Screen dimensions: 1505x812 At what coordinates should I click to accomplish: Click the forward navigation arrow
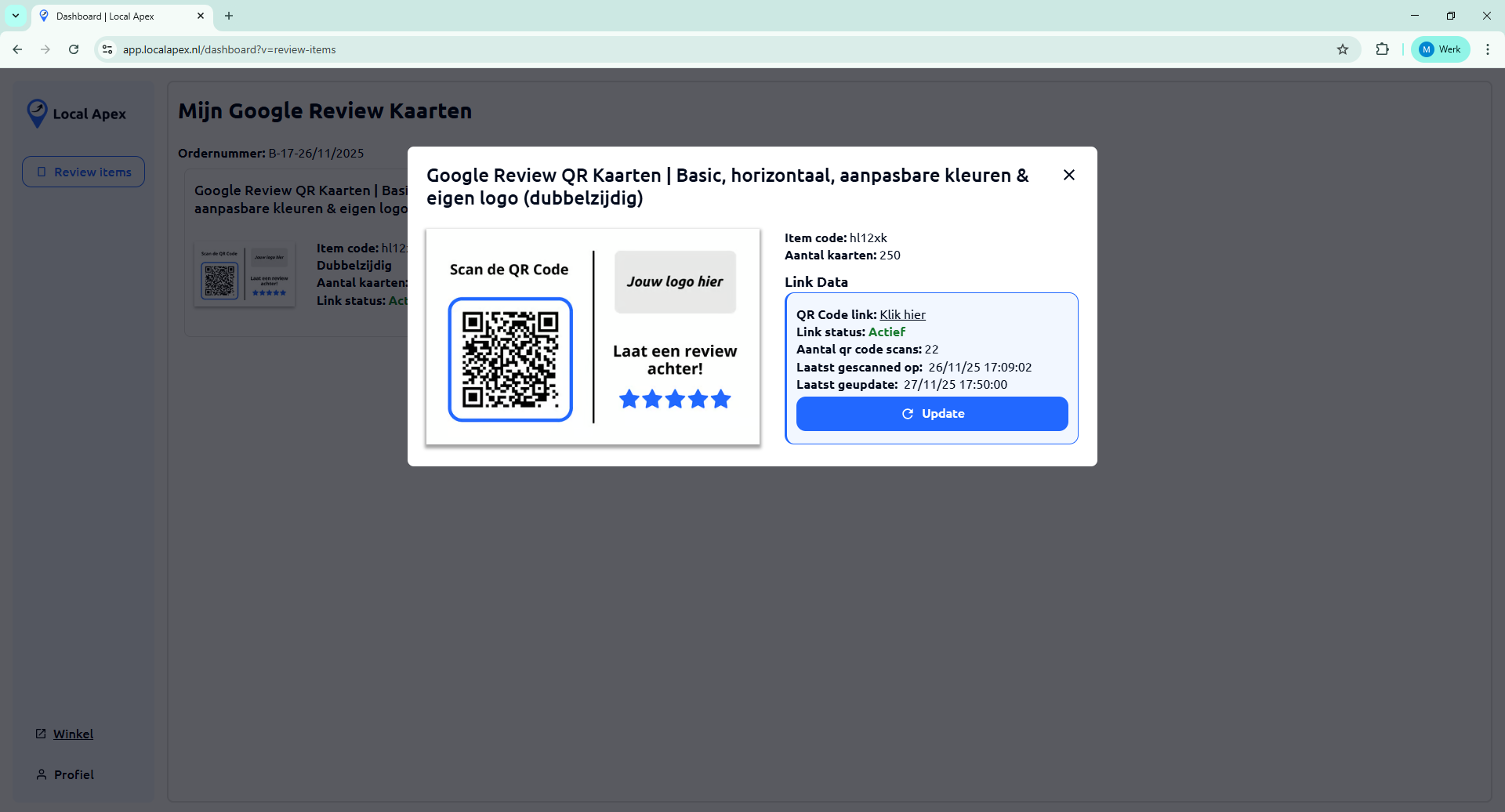point(45,49)
